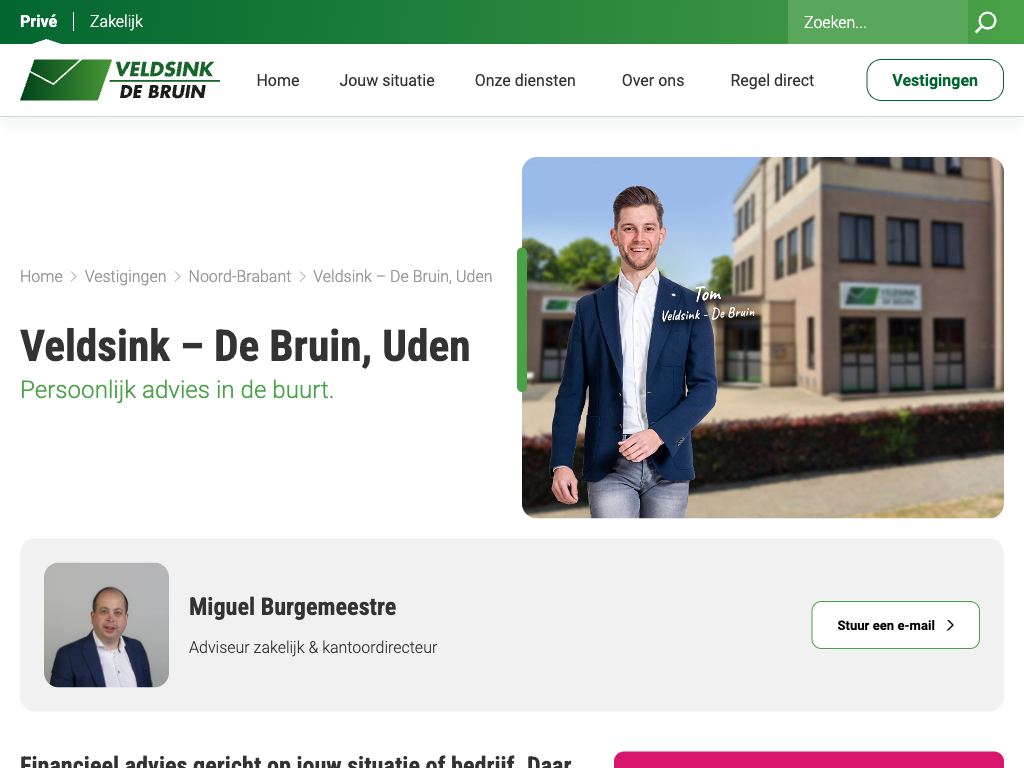Image resolution: width=1024 pixels, height=768 pixels.
Task: Click the Miguel Burgemeestre name heading
Action: [293, 607]
